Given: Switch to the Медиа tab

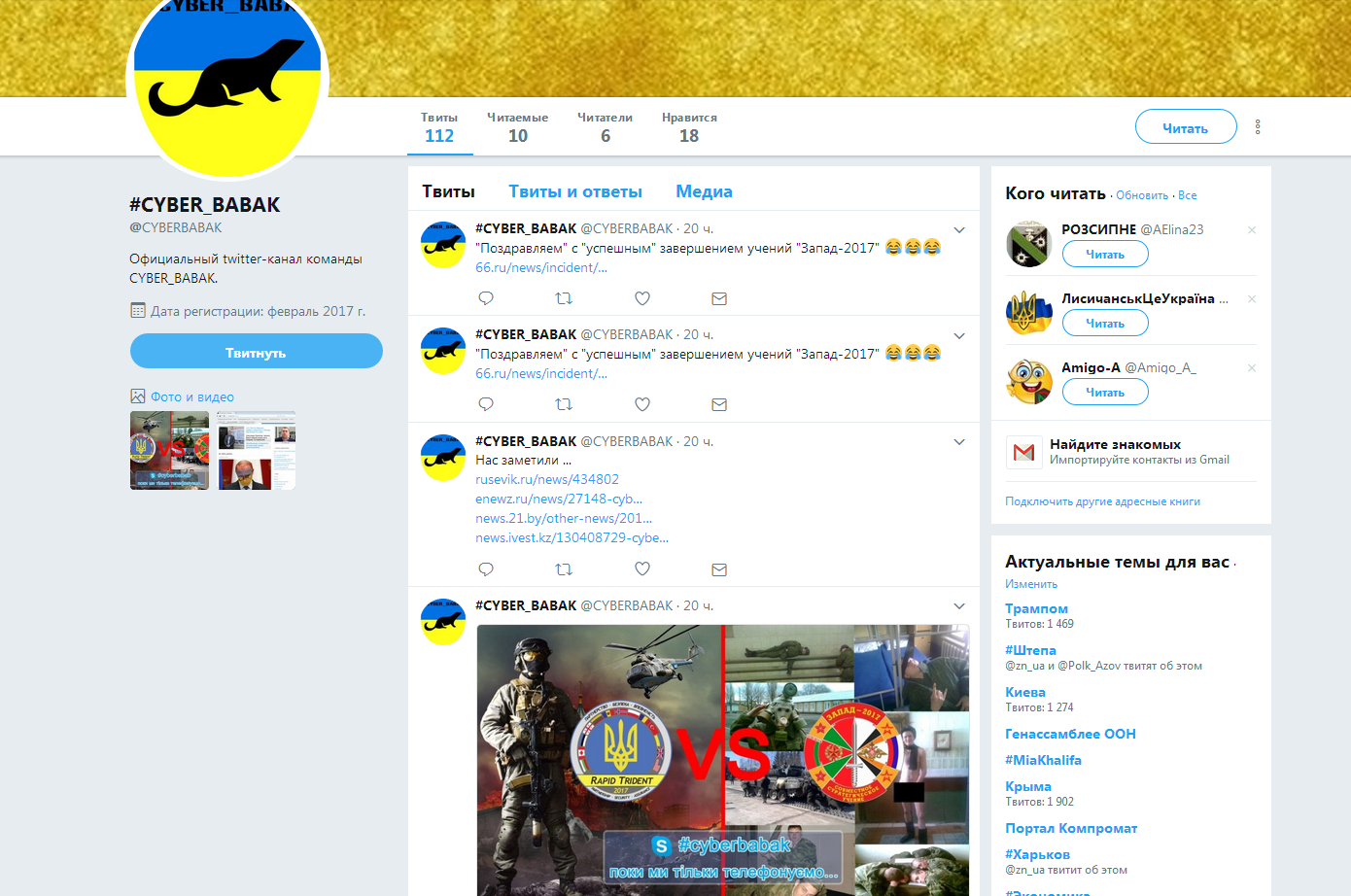Looking at the screenshot, I should tap(704, 191).
